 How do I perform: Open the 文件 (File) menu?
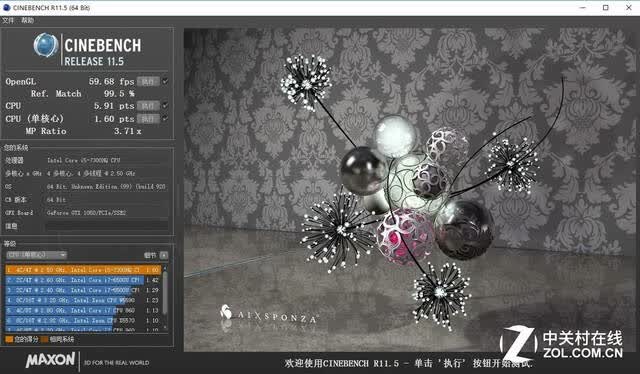[x=8, y=20]
